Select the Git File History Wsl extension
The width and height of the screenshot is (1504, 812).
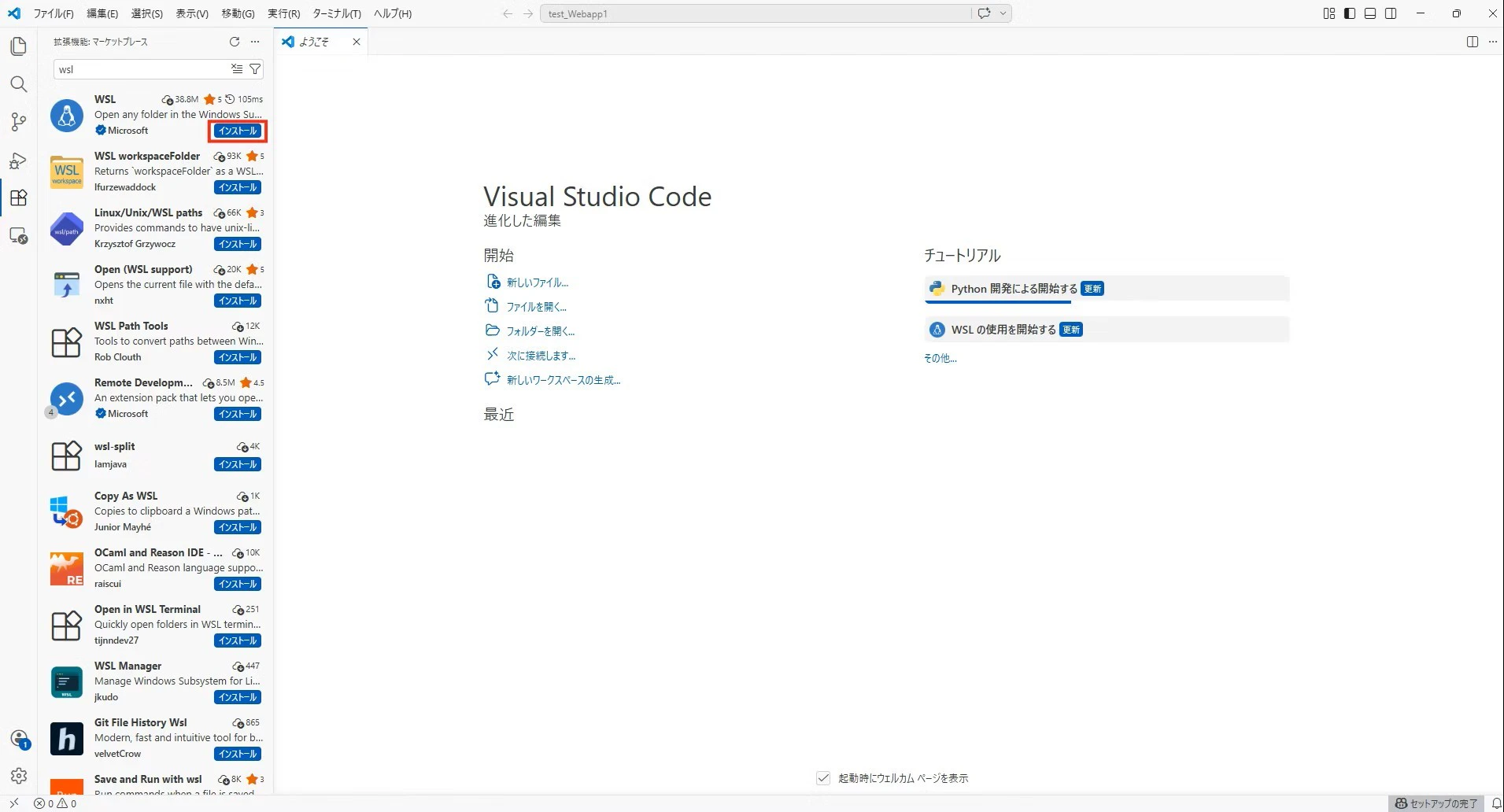156,738
